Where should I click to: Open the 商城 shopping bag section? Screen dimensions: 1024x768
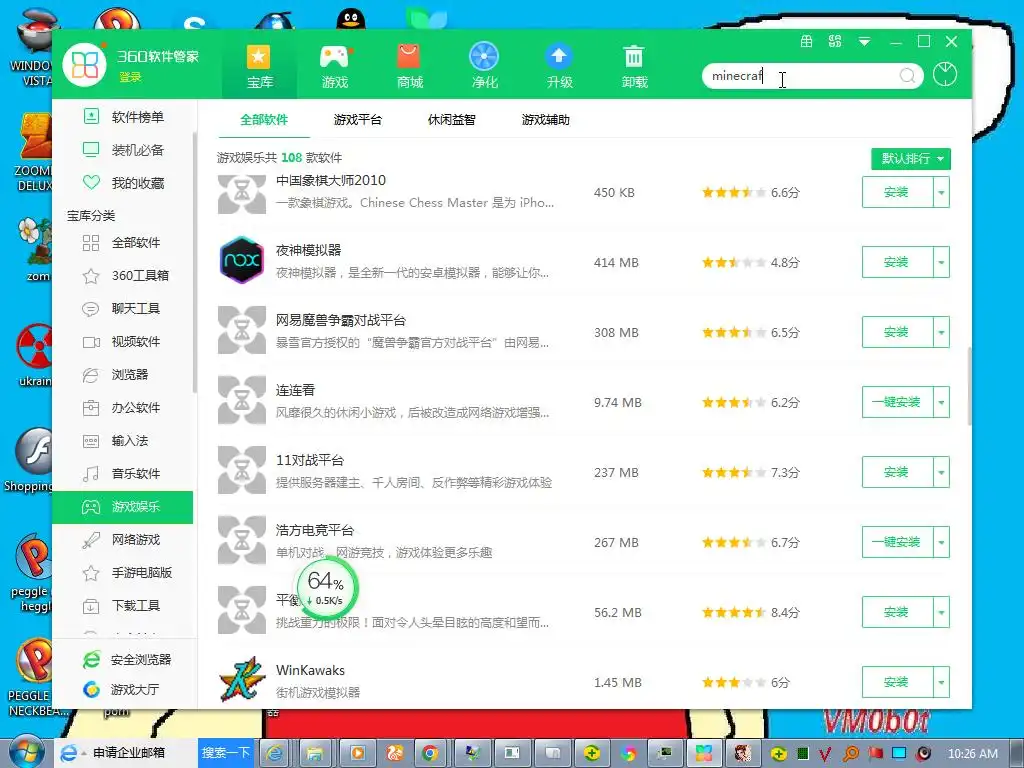pos(409,66)
